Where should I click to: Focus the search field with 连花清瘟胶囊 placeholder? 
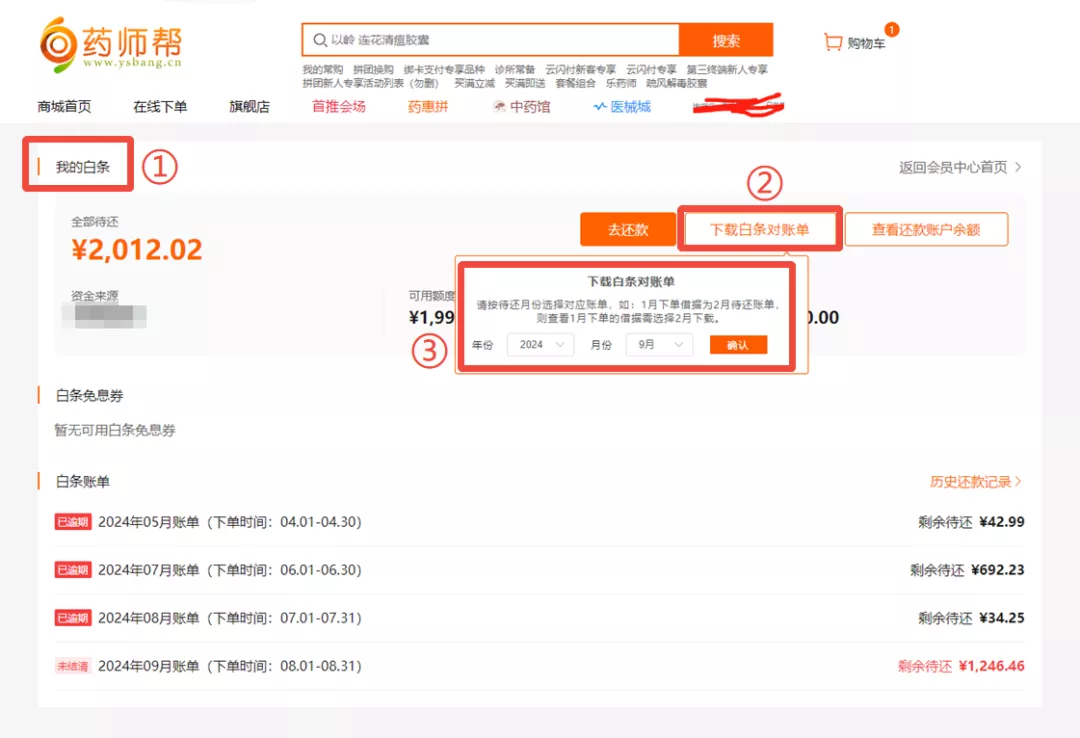coord(490,40)
